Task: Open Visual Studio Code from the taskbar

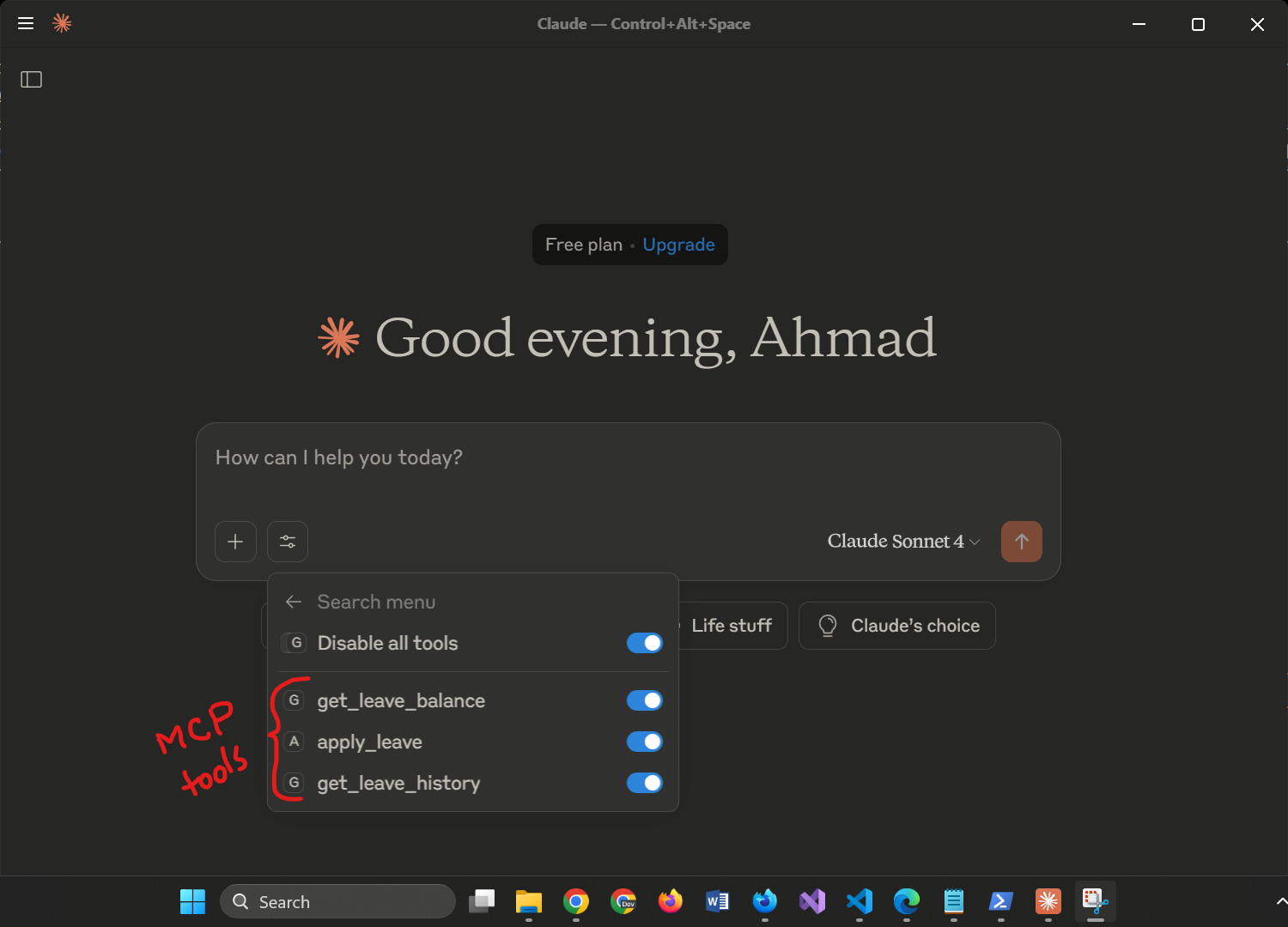Action: pos(860,901)
